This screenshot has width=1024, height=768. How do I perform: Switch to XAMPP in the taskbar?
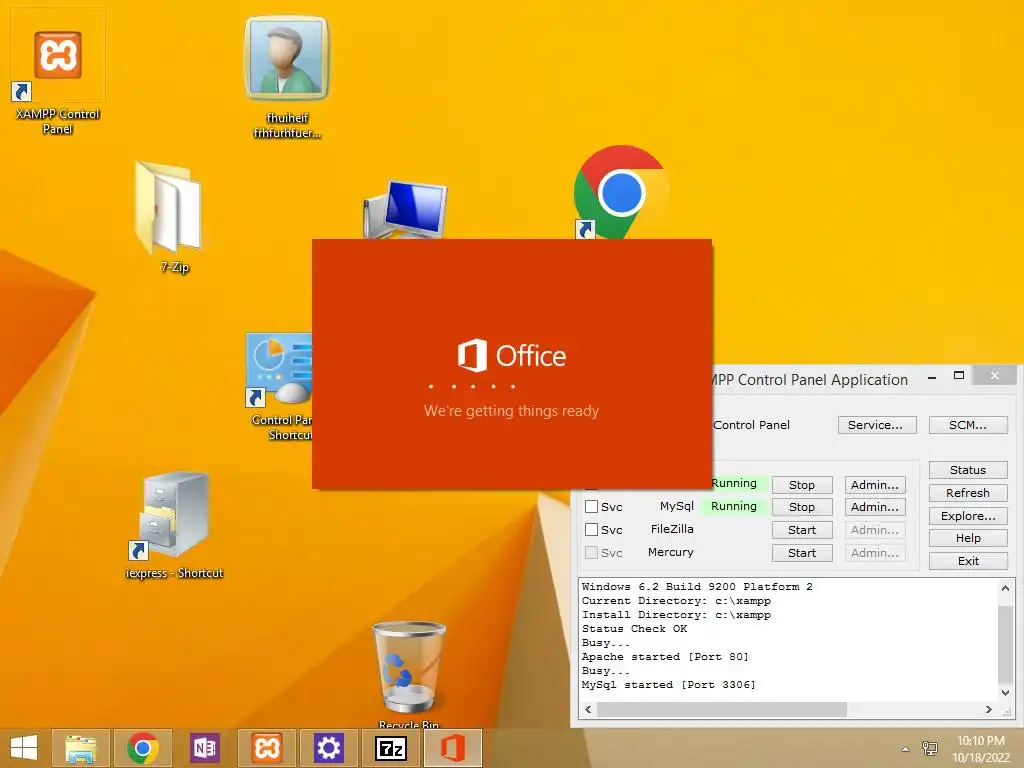[266, 748]
